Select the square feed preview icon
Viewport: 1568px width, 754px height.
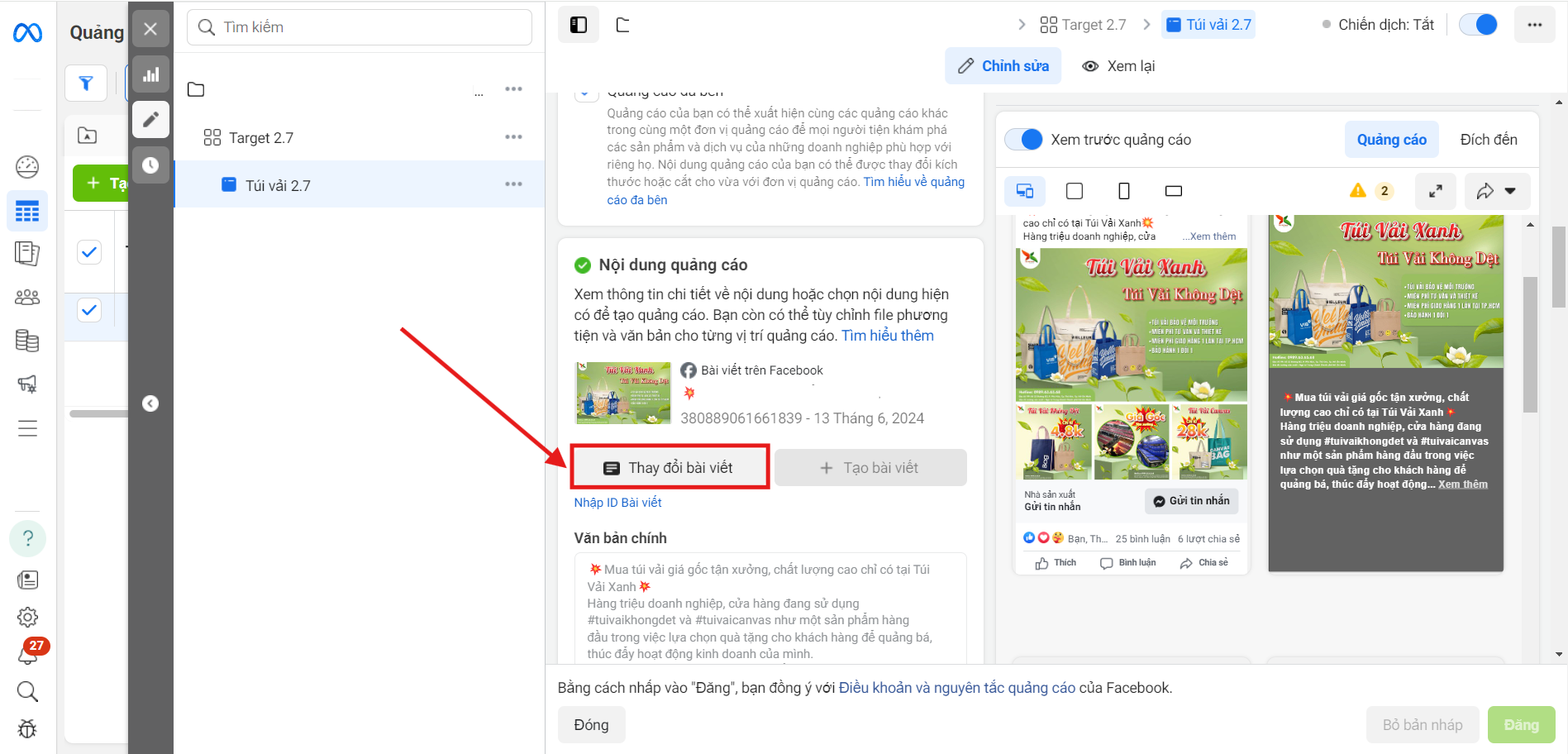(x=1075, y=191)
